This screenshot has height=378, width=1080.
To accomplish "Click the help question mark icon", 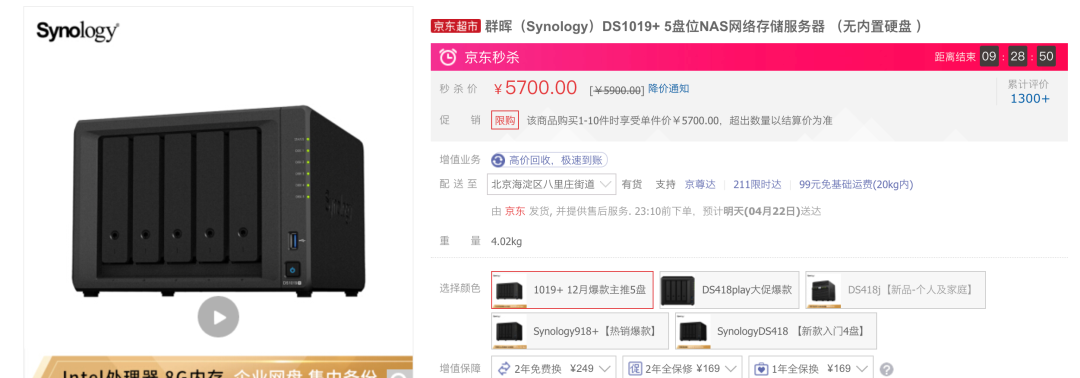I will click(x=887, y=369).
